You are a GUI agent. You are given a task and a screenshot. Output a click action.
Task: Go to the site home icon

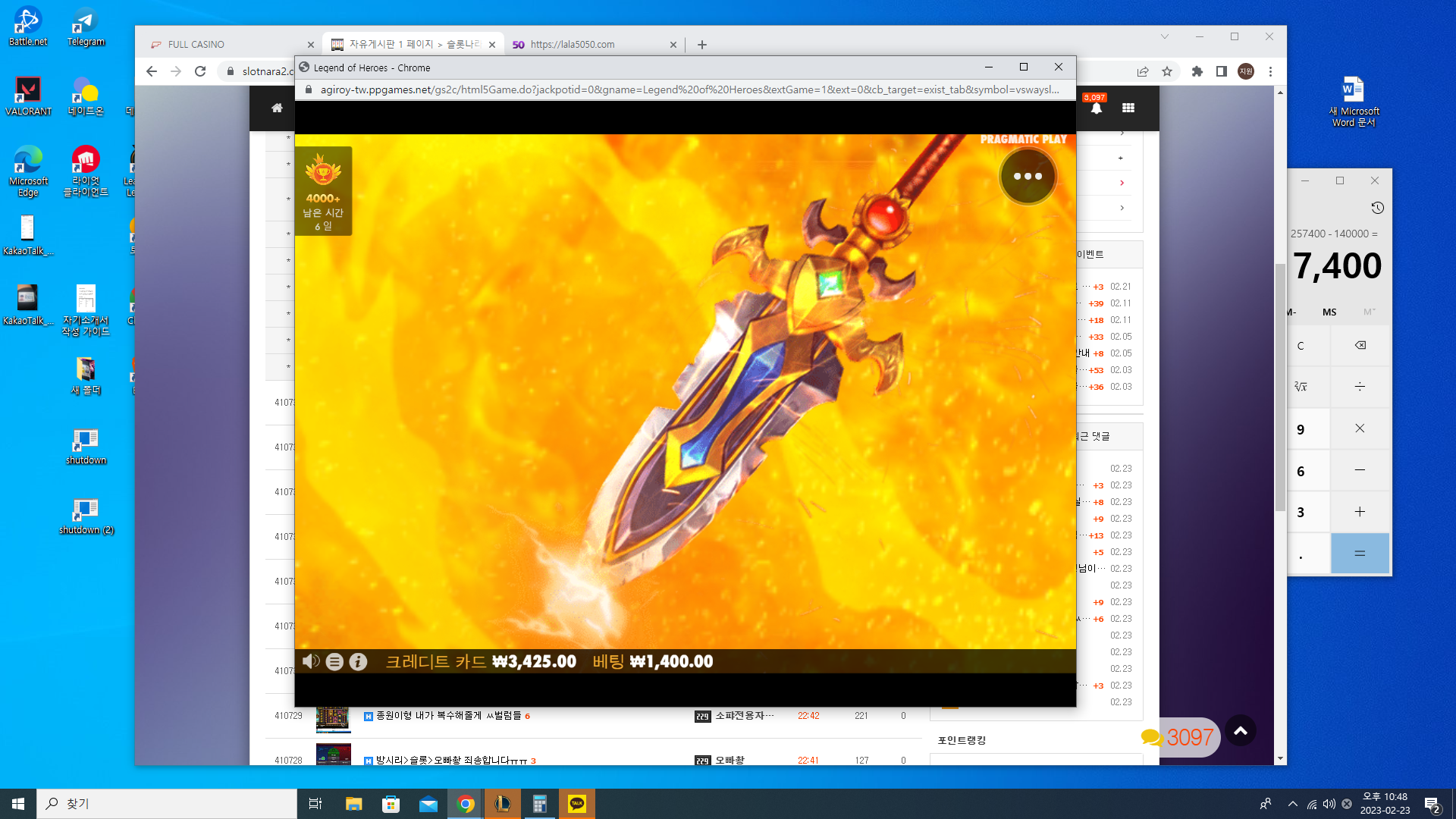click(277, 108)
